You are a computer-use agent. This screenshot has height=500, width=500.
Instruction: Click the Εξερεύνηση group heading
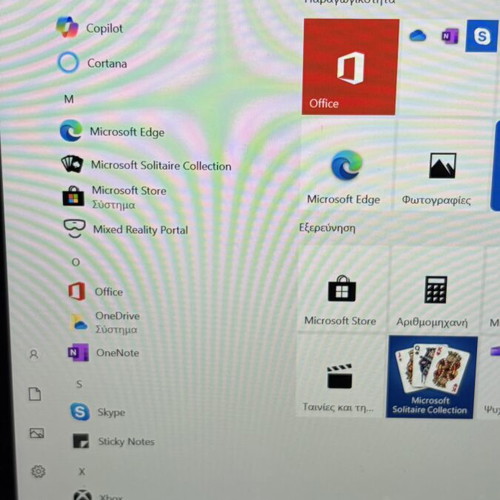pyautogui.click(x=327, y=228)
